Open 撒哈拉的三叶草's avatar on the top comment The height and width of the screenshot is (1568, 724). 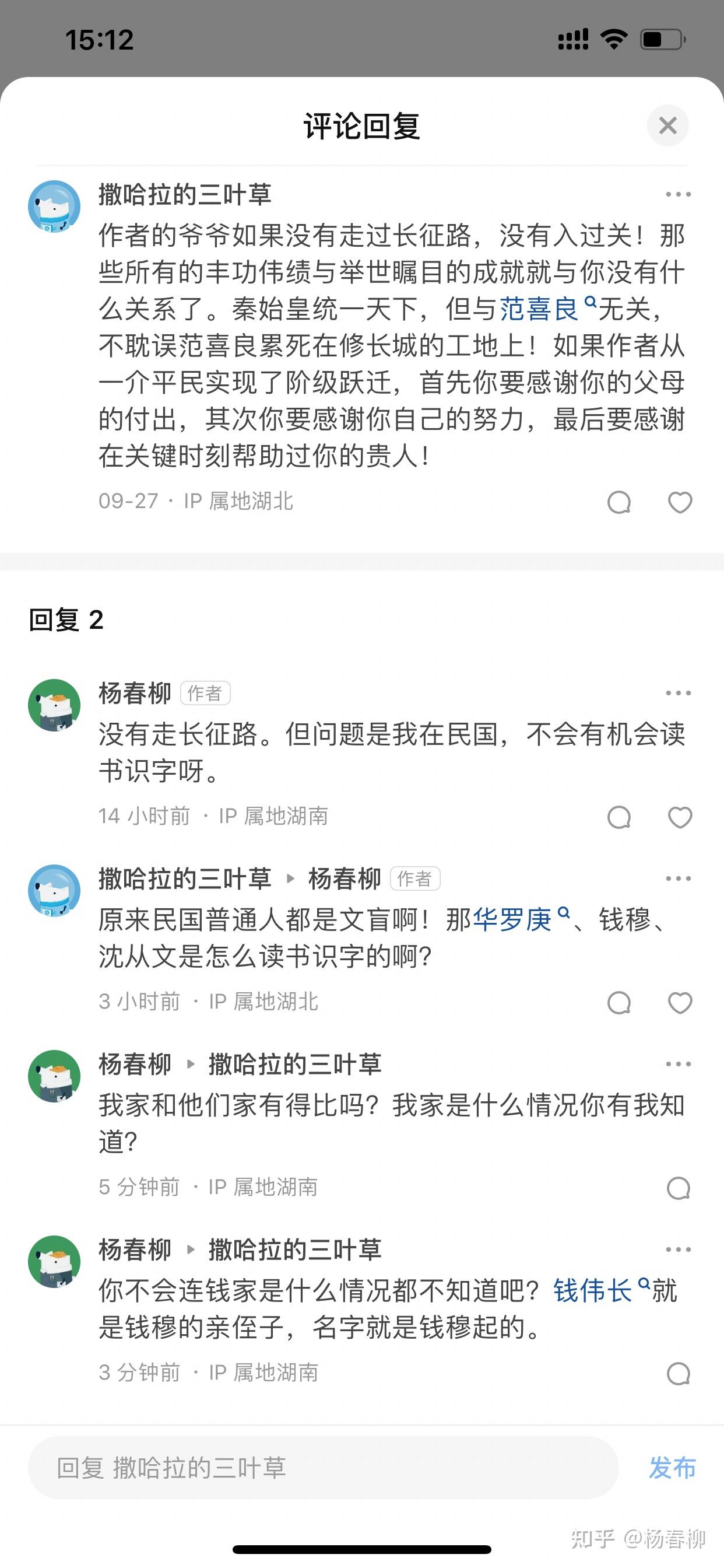tap(54, 207)
